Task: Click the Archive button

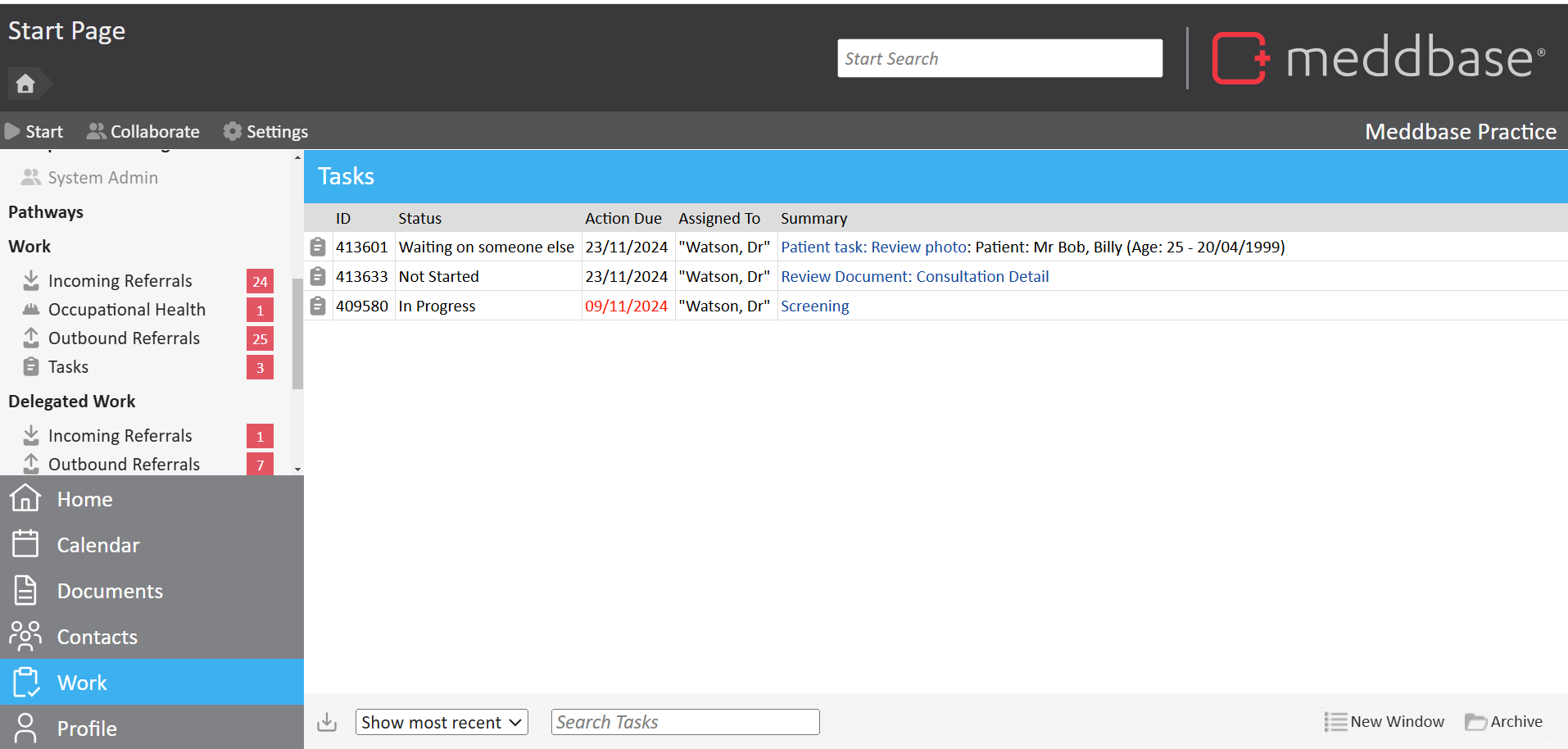Action: [1504, 722]
